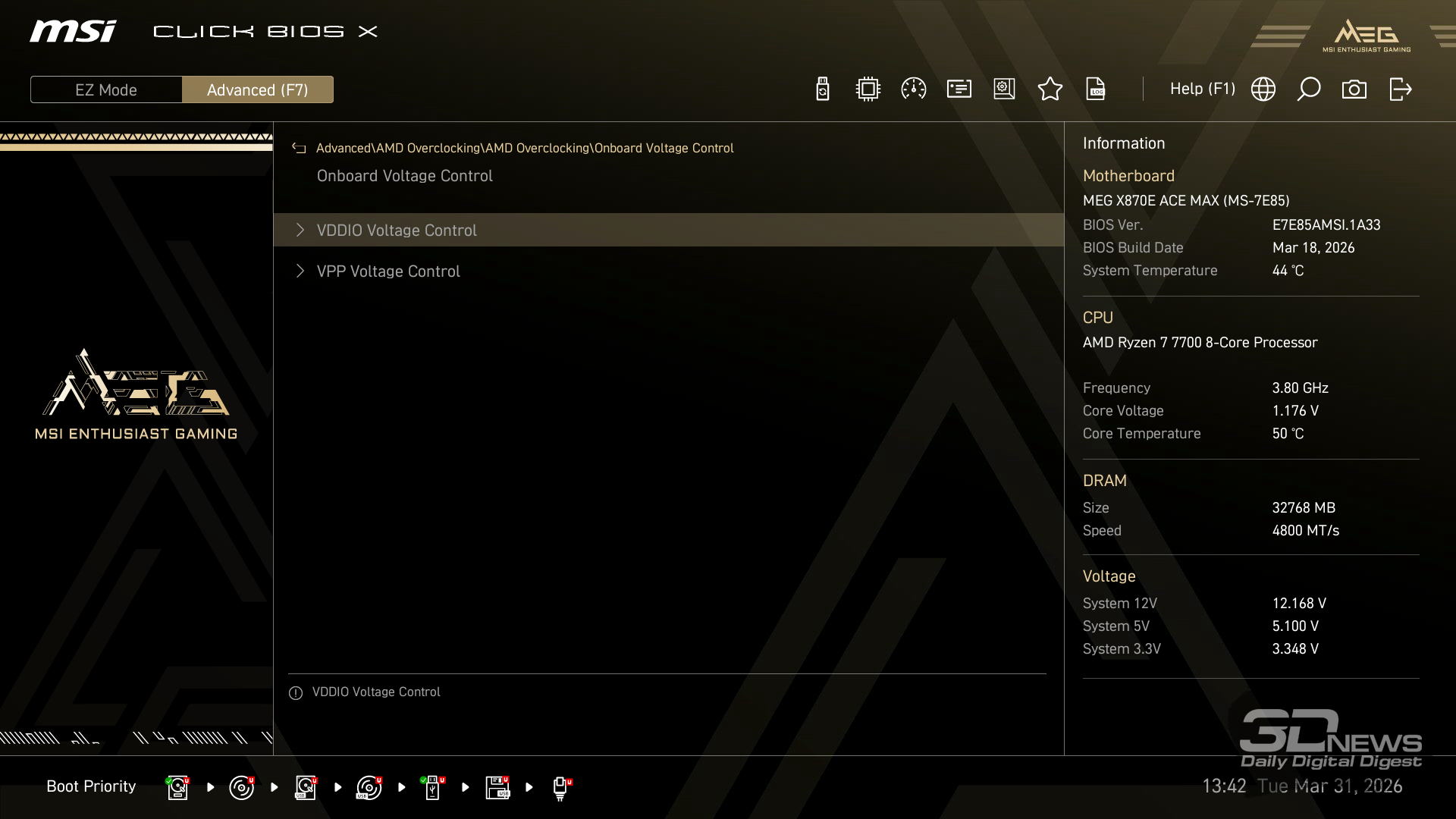Screen dimensions: 1456x819
Task: Open search with the magnifier icon
Action: [1308, 89]
